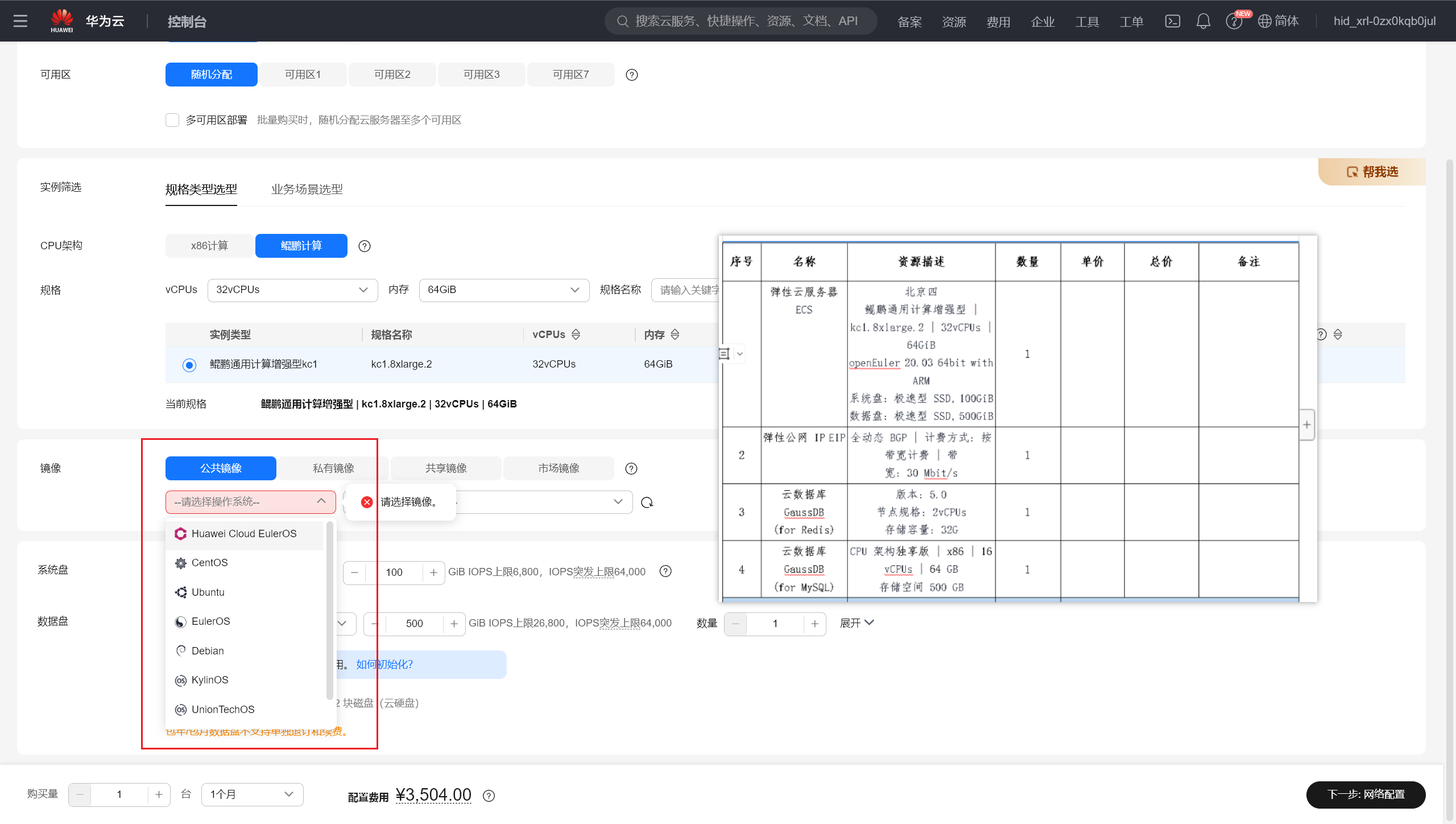Open purchase duration 1 month dropdown
Image resolution: width=1456 pixels, height=824 pixels.
[x=252, y=794]
